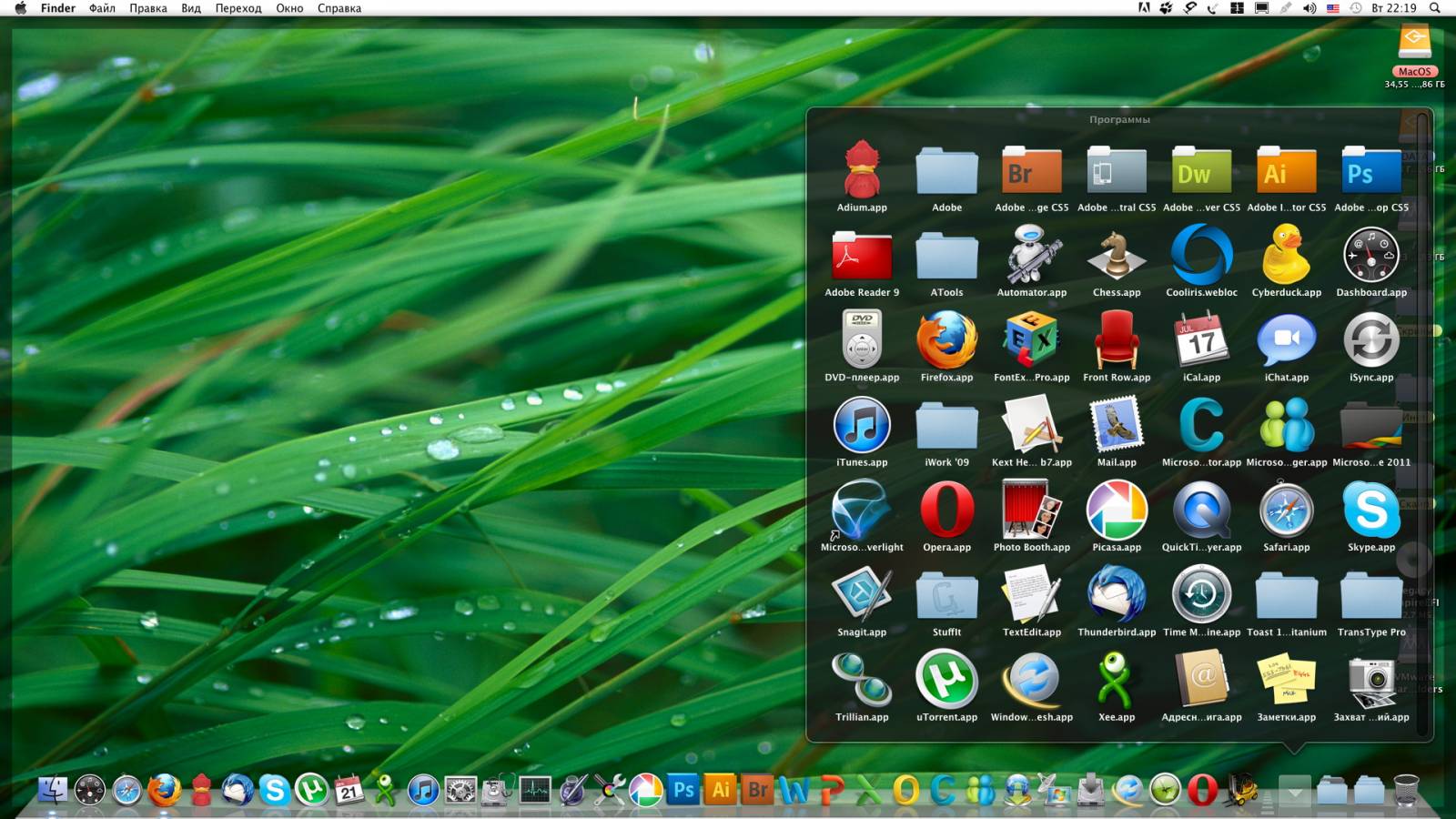This screenshot has width=1456, height=819.
Task: Open the MacOS drive on the desktop
Action: coord(1414,42)
